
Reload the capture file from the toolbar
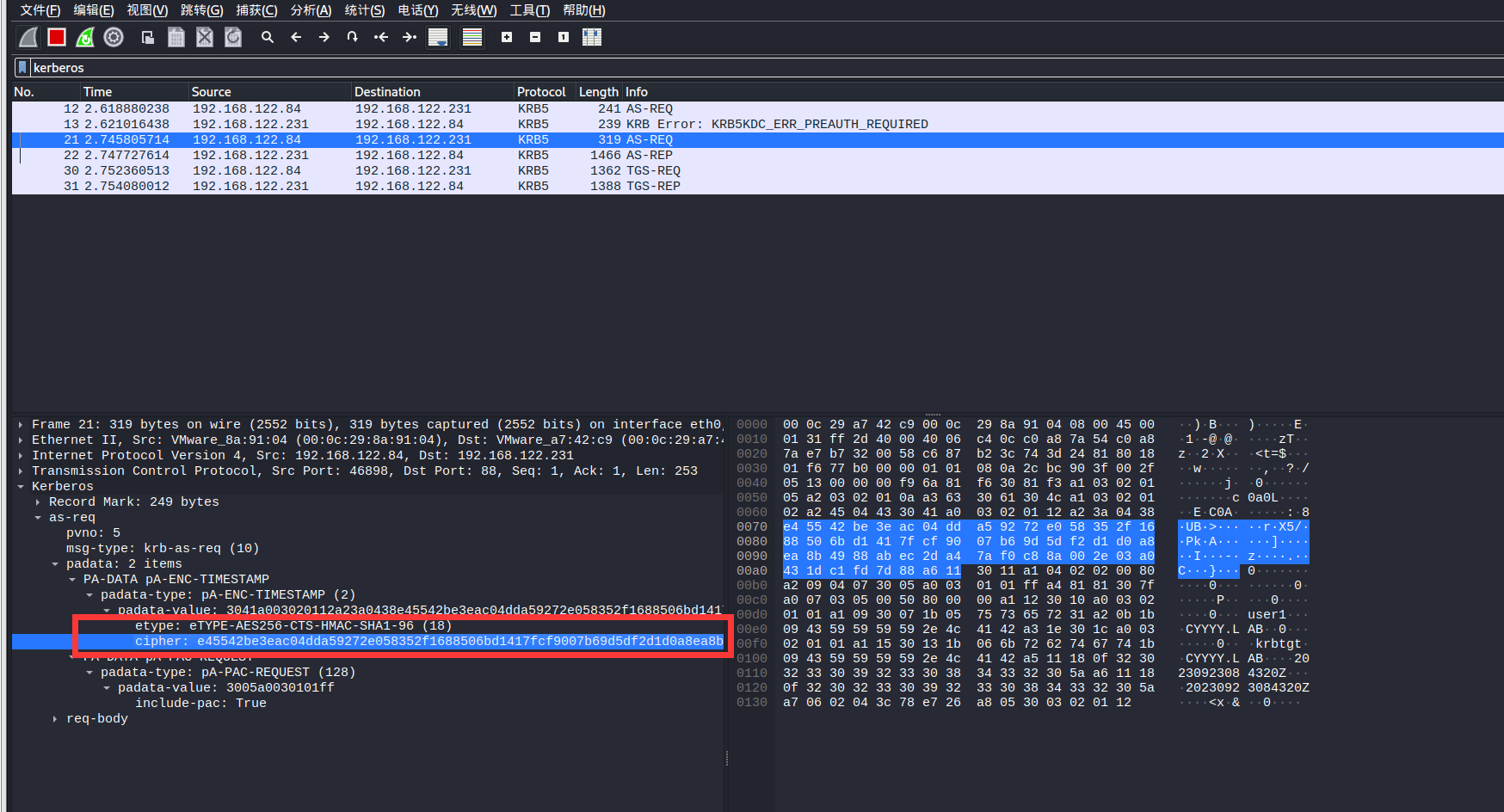(x=233, y=37)
